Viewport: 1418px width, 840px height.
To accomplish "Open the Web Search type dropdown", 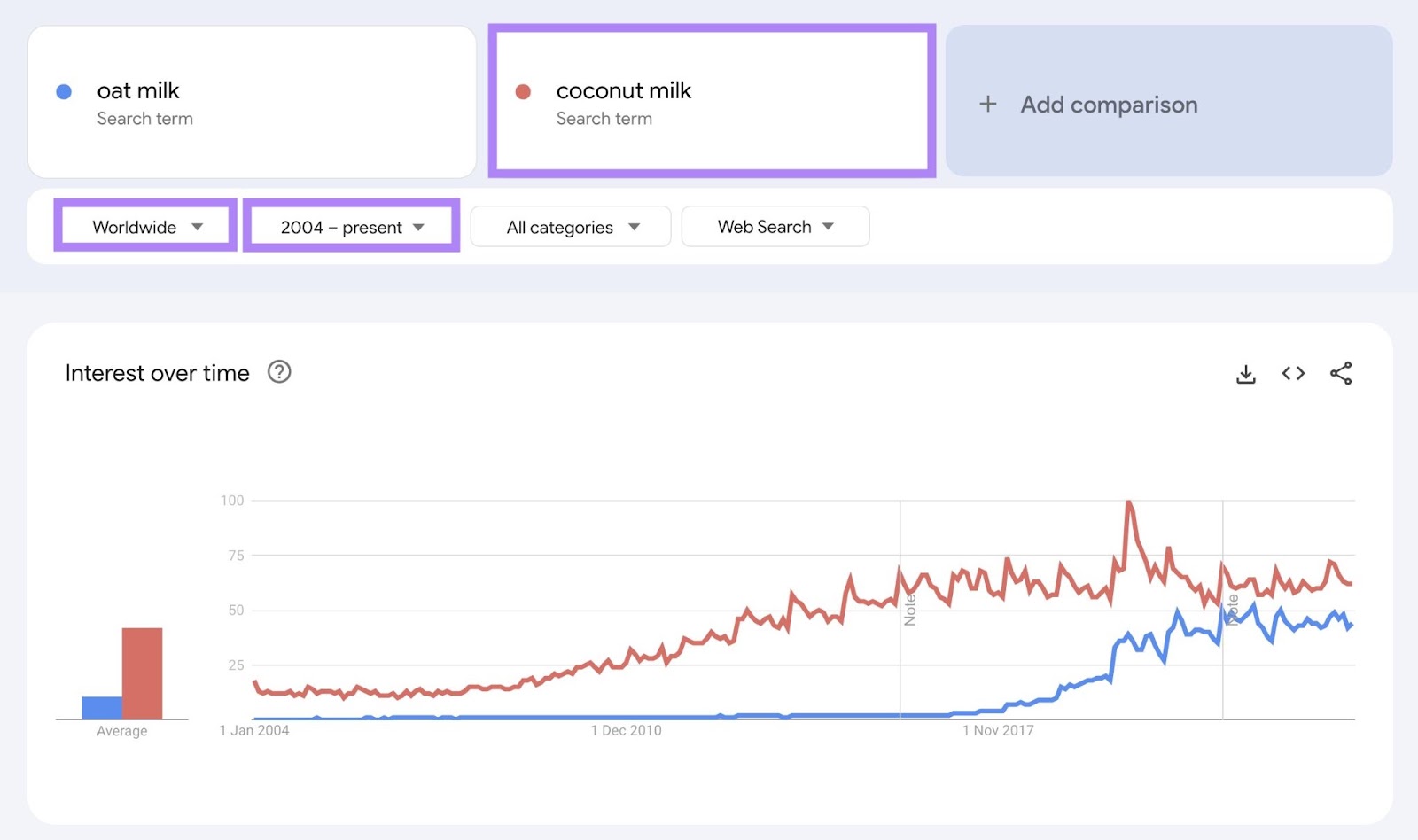I will [x=774, y=227].
